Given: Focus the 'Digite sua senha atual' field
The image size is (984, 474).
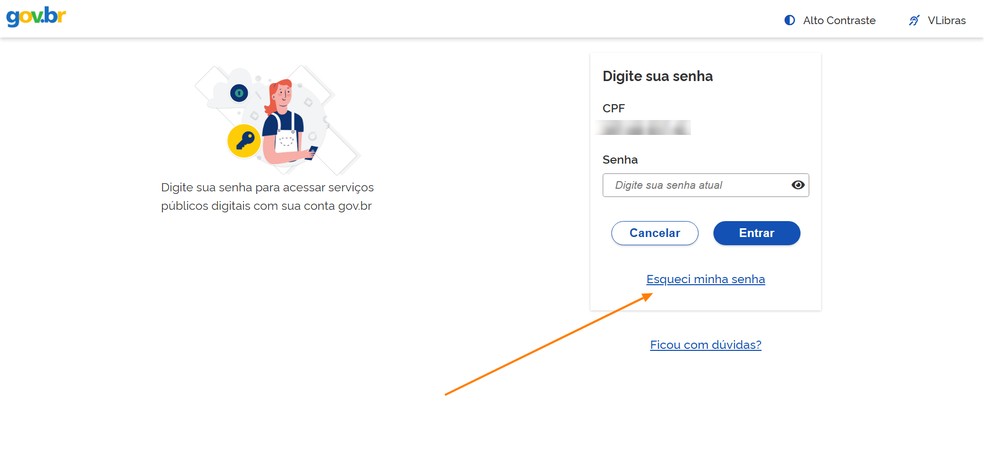Looking at the screenshot, I should tap(705, 185).
